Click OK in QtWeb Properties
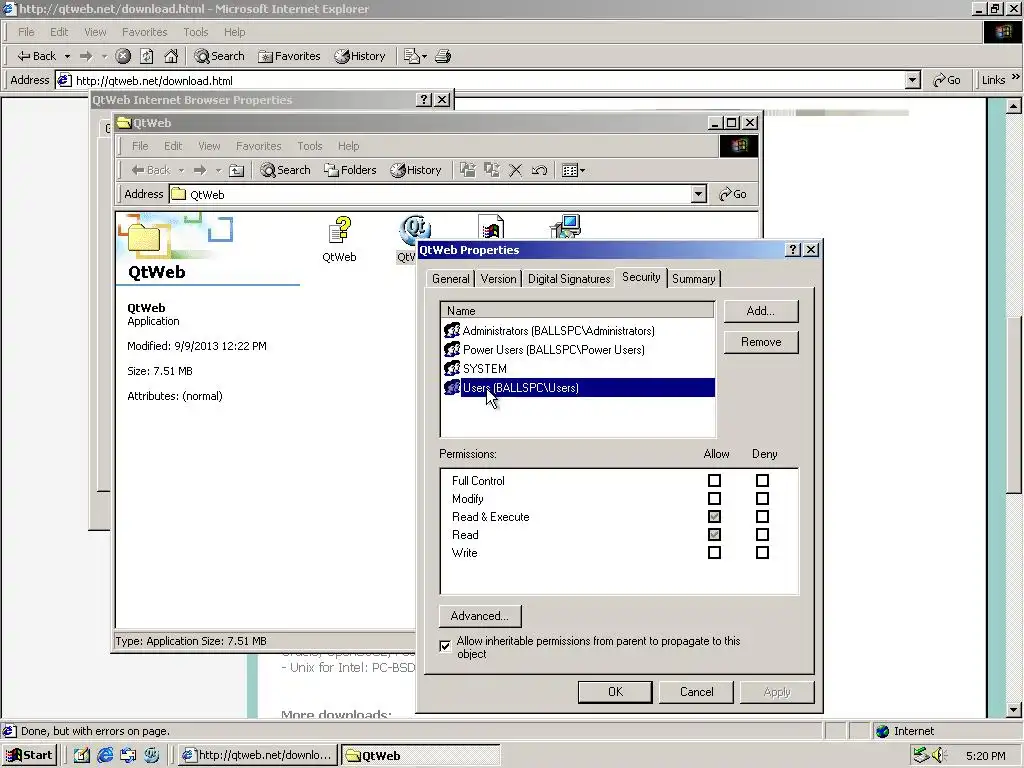The width and height of the screenshot is (1024, 768). [615, 692]
